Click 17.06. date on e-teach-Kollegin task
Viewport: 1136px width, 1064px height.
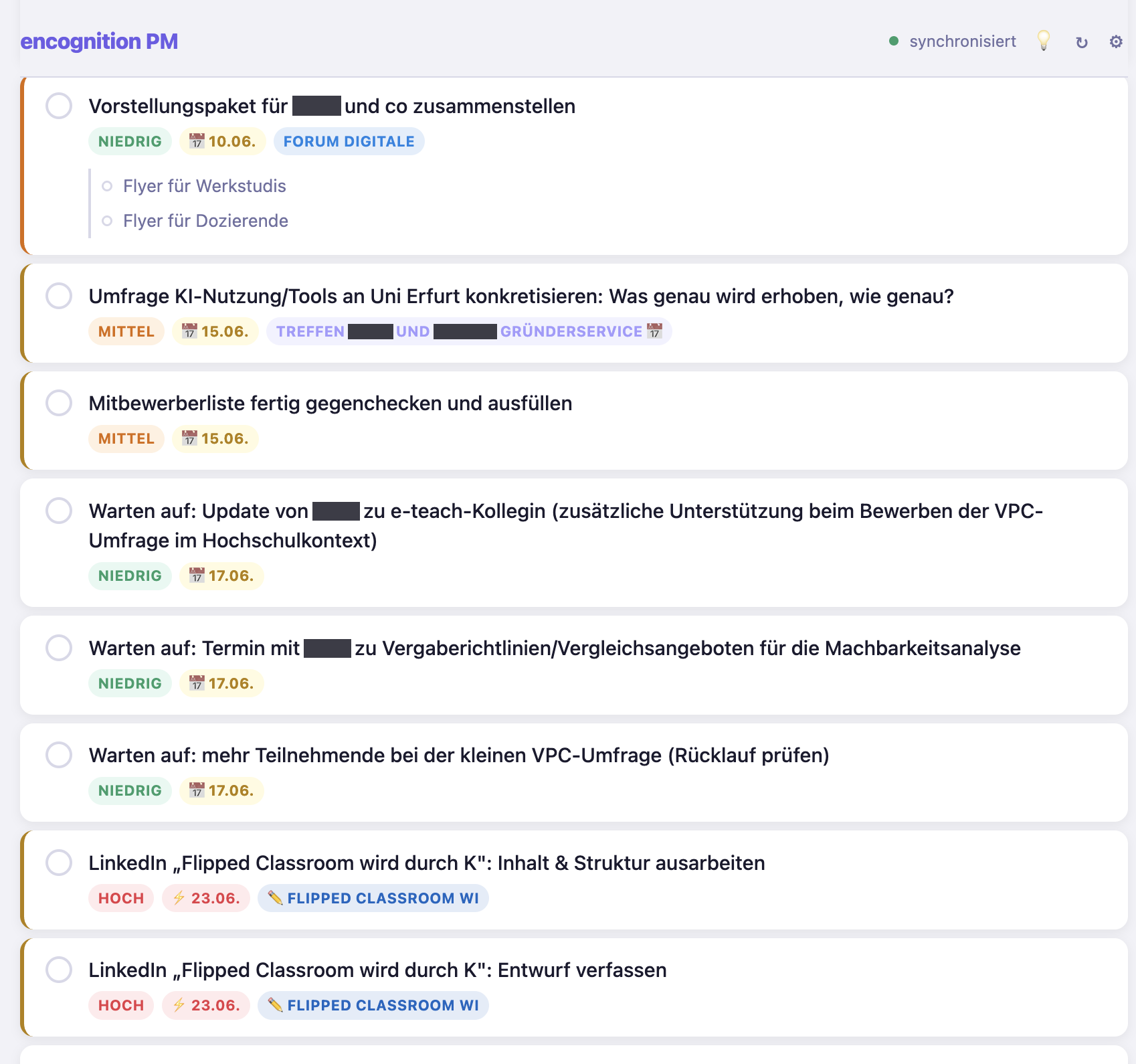coord(221,575)
